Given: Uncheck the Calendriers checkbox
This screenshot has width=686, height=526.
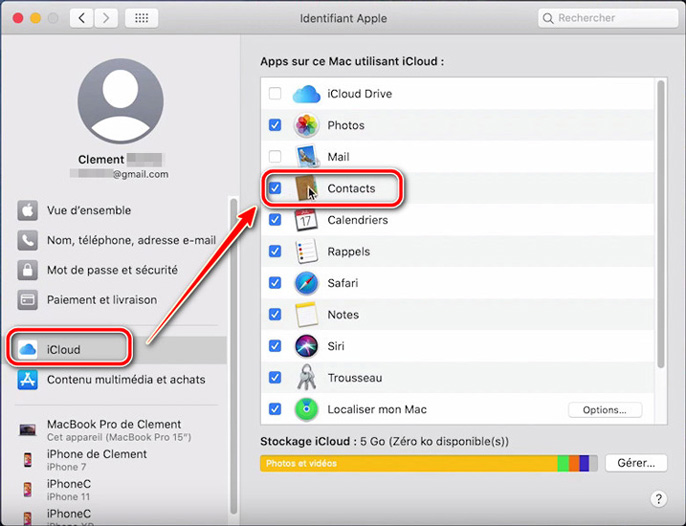Looking at the screenshot, I should pyautogui.click(x=275, y=220).
